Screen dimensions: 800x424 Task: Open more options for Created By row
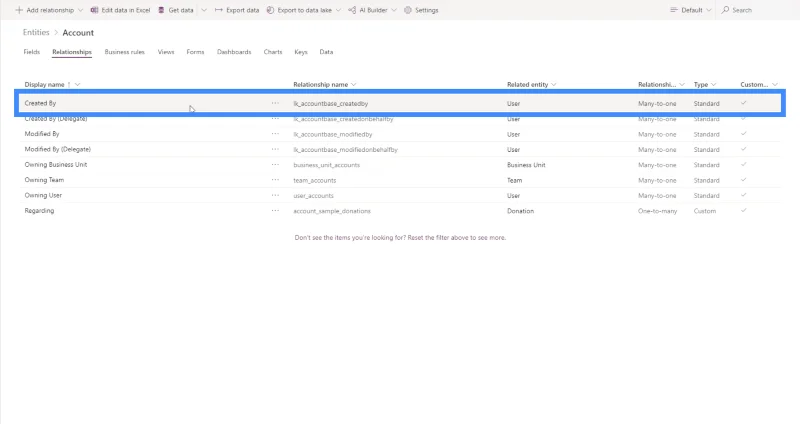(276, 103)
